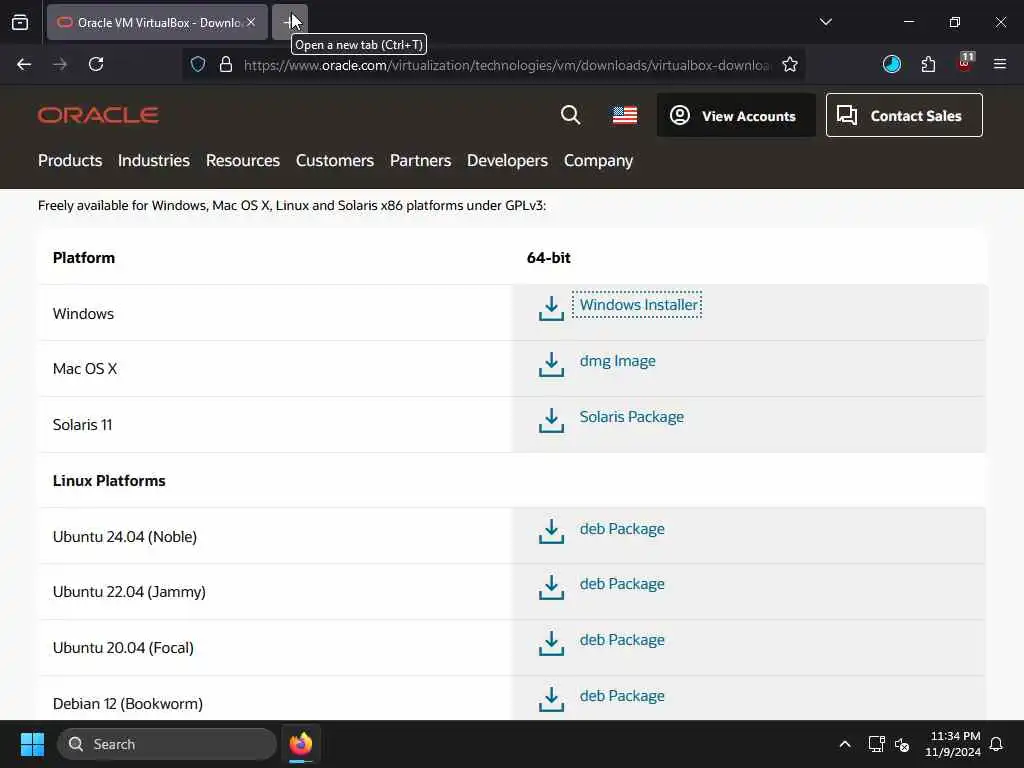The height and width of the screenshot is (768, 1024).
Task: Open tracking protection shield icon
Action: point(198,64)
